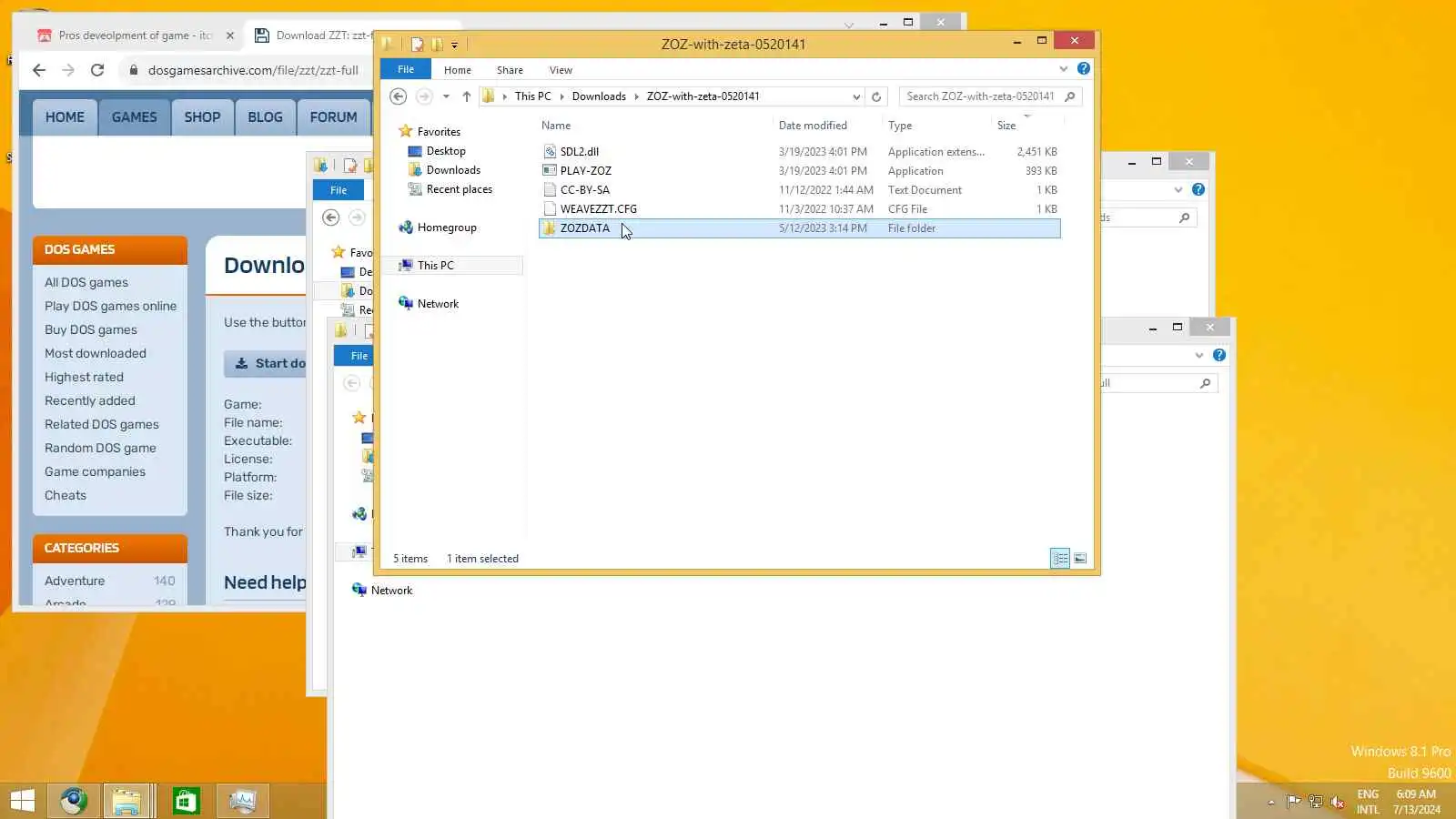Switch to the Share ribbon tab

click(x=510, y=70)
